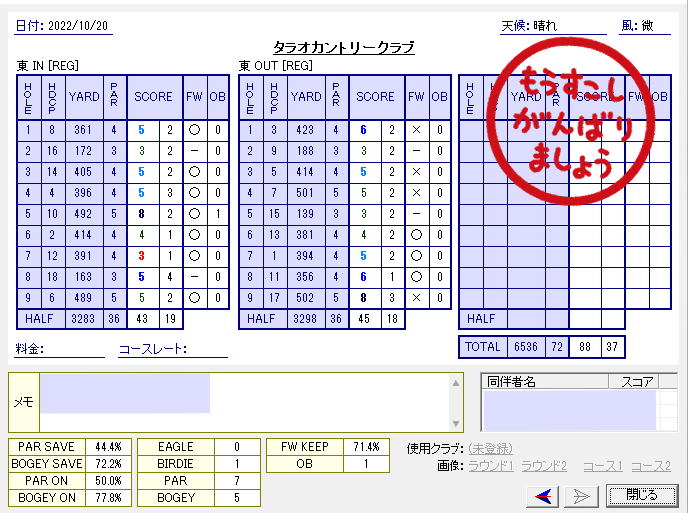
Task: Select the 東 IN [REG] label
Action: 47,66
